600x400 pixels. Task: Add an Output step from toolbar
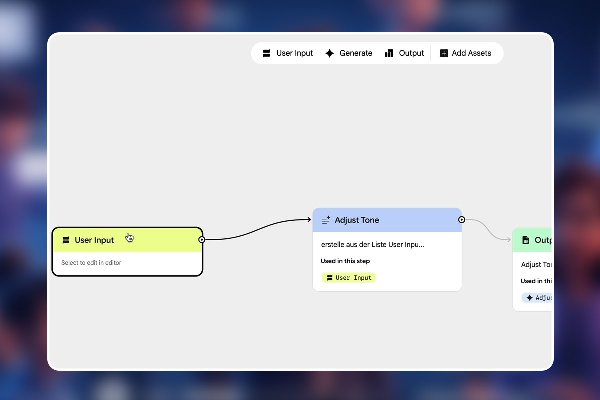[404, 53]
